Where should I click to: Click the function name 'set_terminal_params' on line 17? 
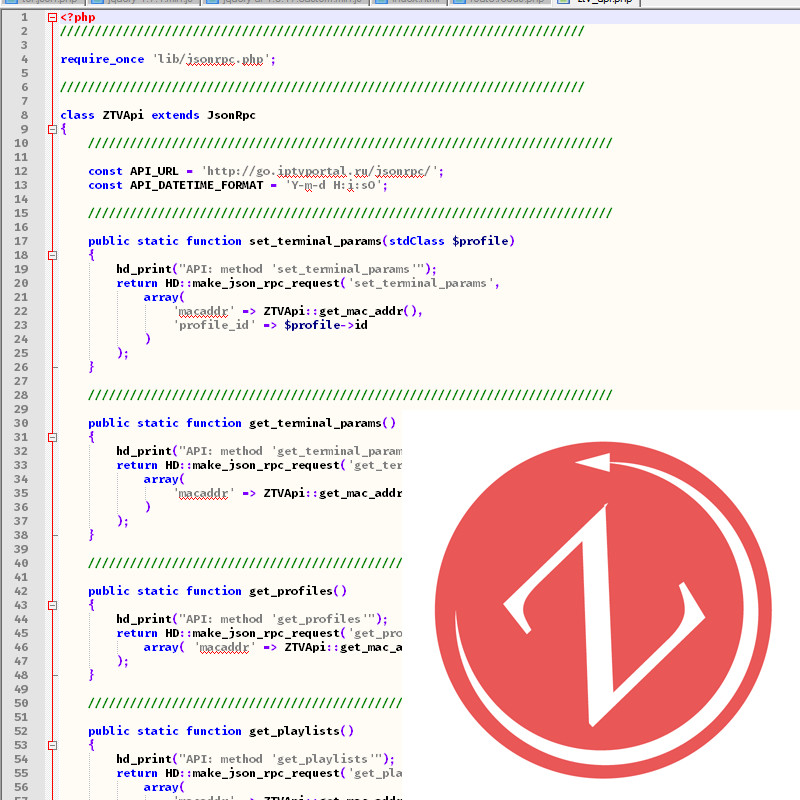coord(315,241)
